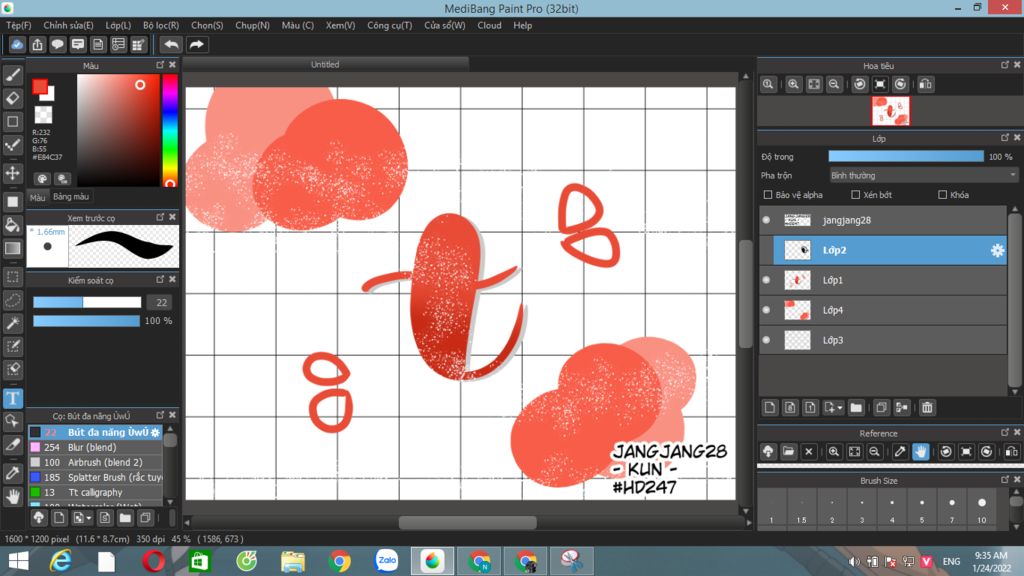Zoom in using Navigator magnifier plus
Image resolution: width=1024 pixels, height=576 pixels.
click(793, 84)
